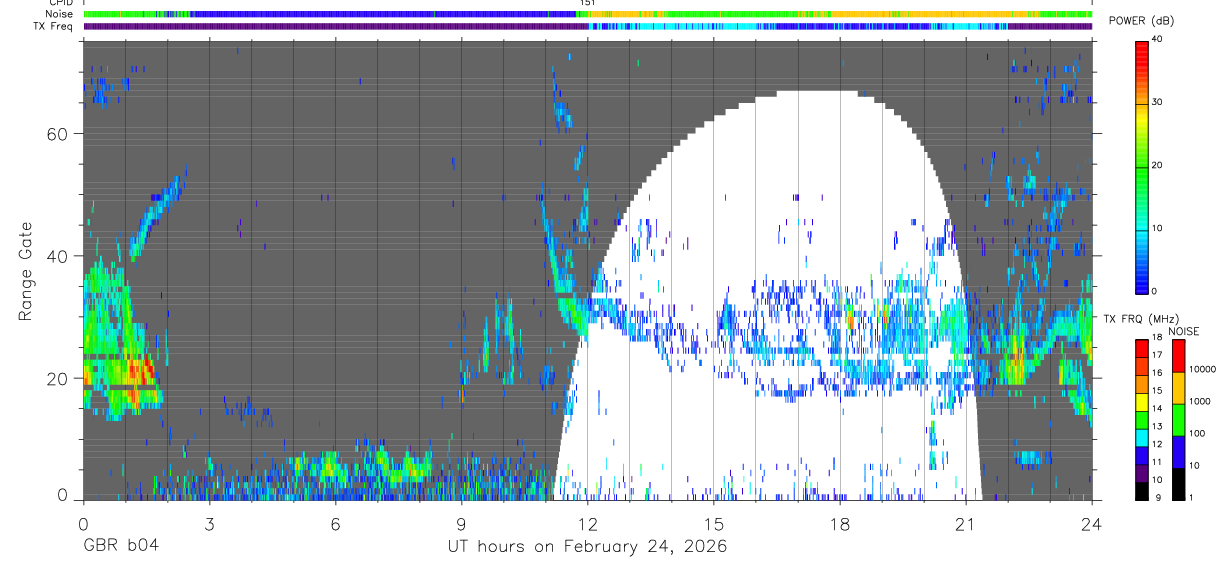Screen dimensions: 1228x567
Task: Pick the yellow segment of TX FRQ colorbar
Action: click(1141, 401)
